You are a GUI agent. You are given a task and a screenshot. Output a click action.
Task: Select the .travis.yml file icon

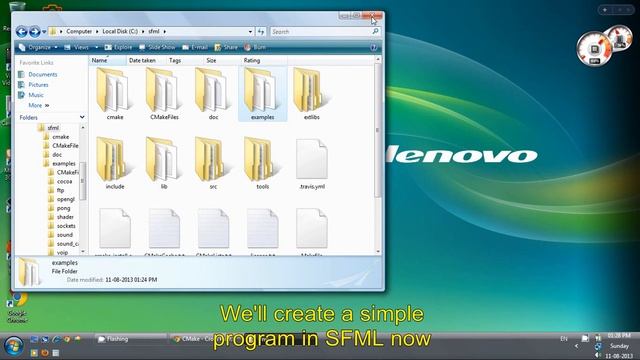tap(311, 159)
